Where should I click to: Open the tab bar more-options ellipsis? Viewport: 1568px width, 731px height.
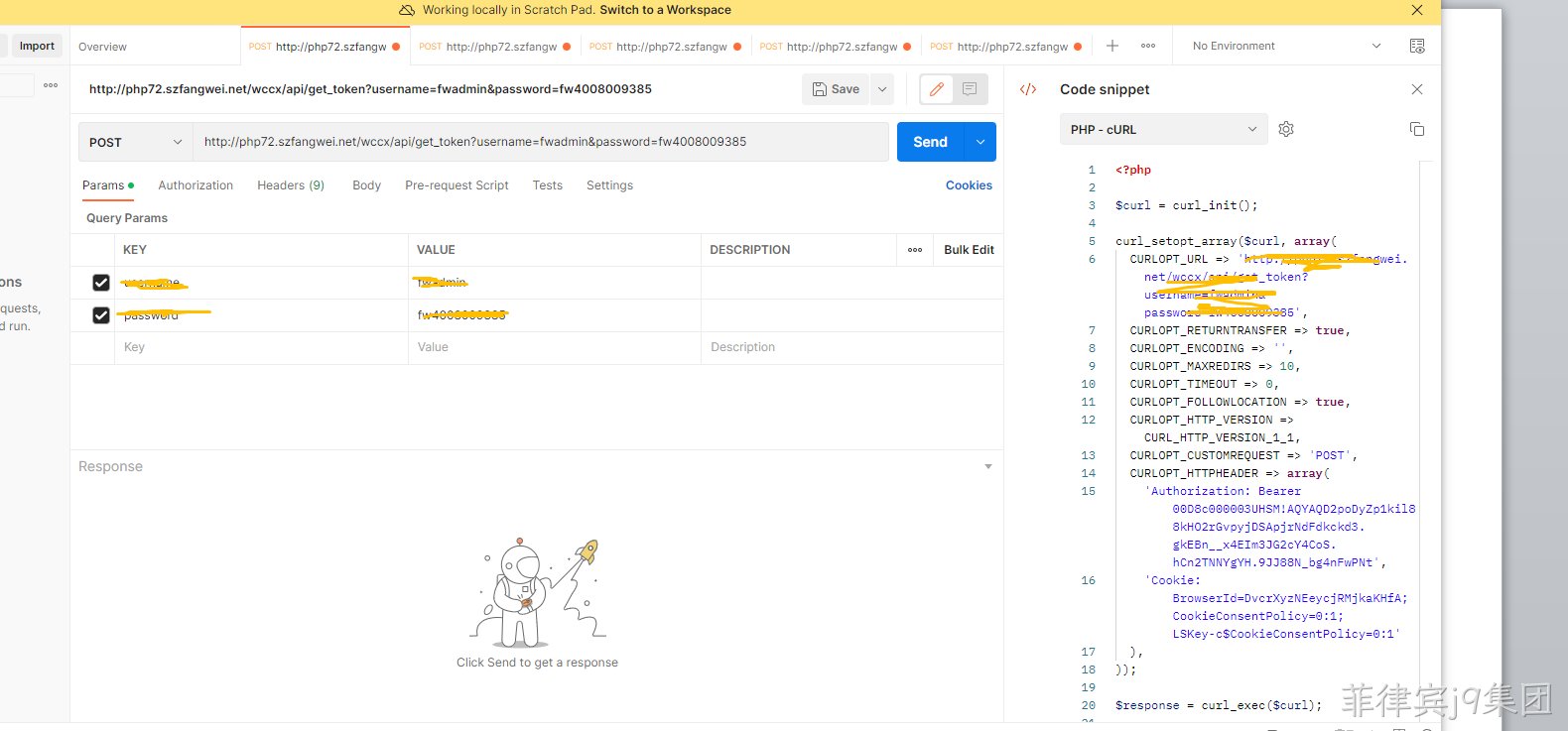coord(1148,46)
